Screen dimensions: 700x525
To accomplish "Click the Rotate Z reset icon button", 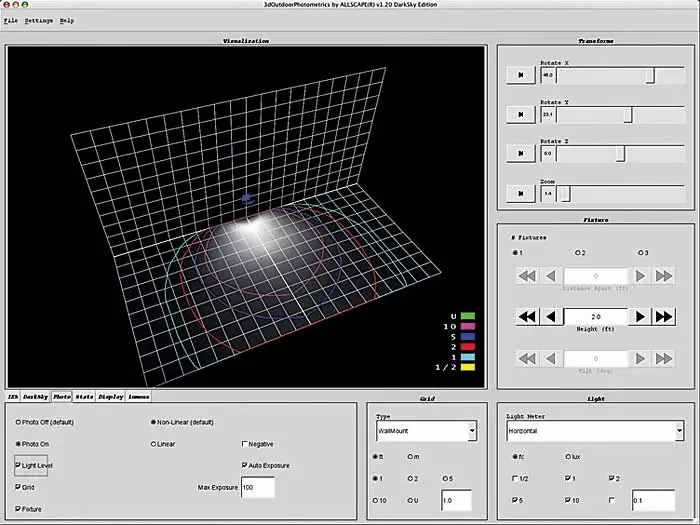I will point(519,154).
